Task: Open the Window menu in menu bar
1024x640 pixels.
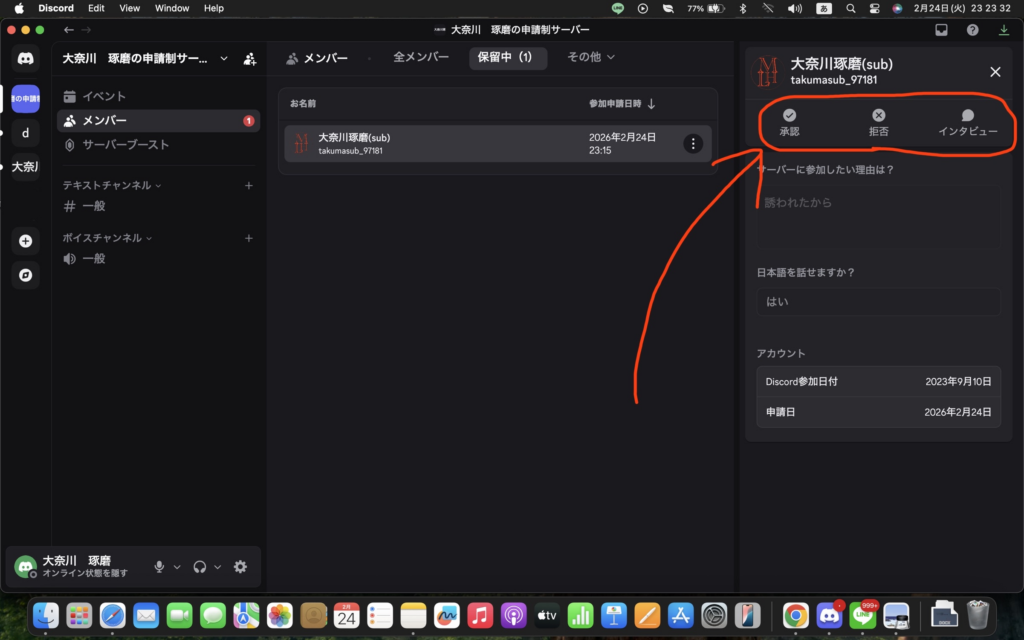Action: tap(172, 8)
